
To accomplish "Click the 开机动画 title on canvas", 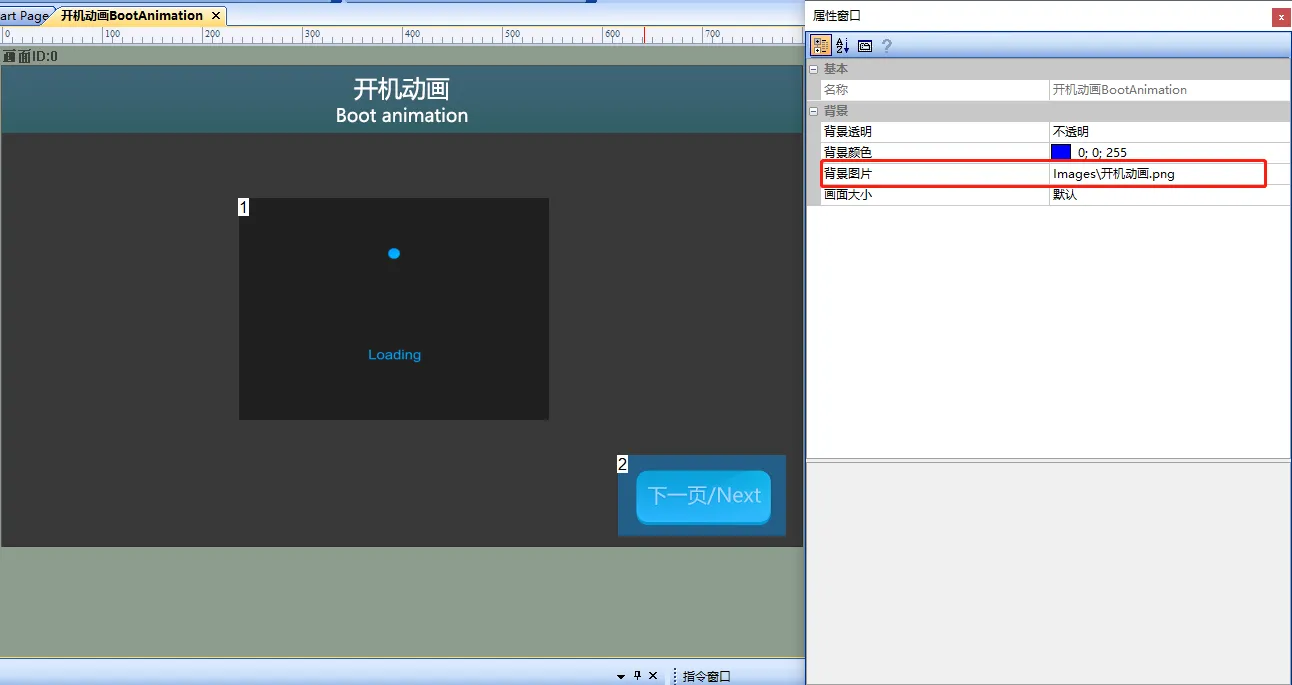I will point(401,89).
